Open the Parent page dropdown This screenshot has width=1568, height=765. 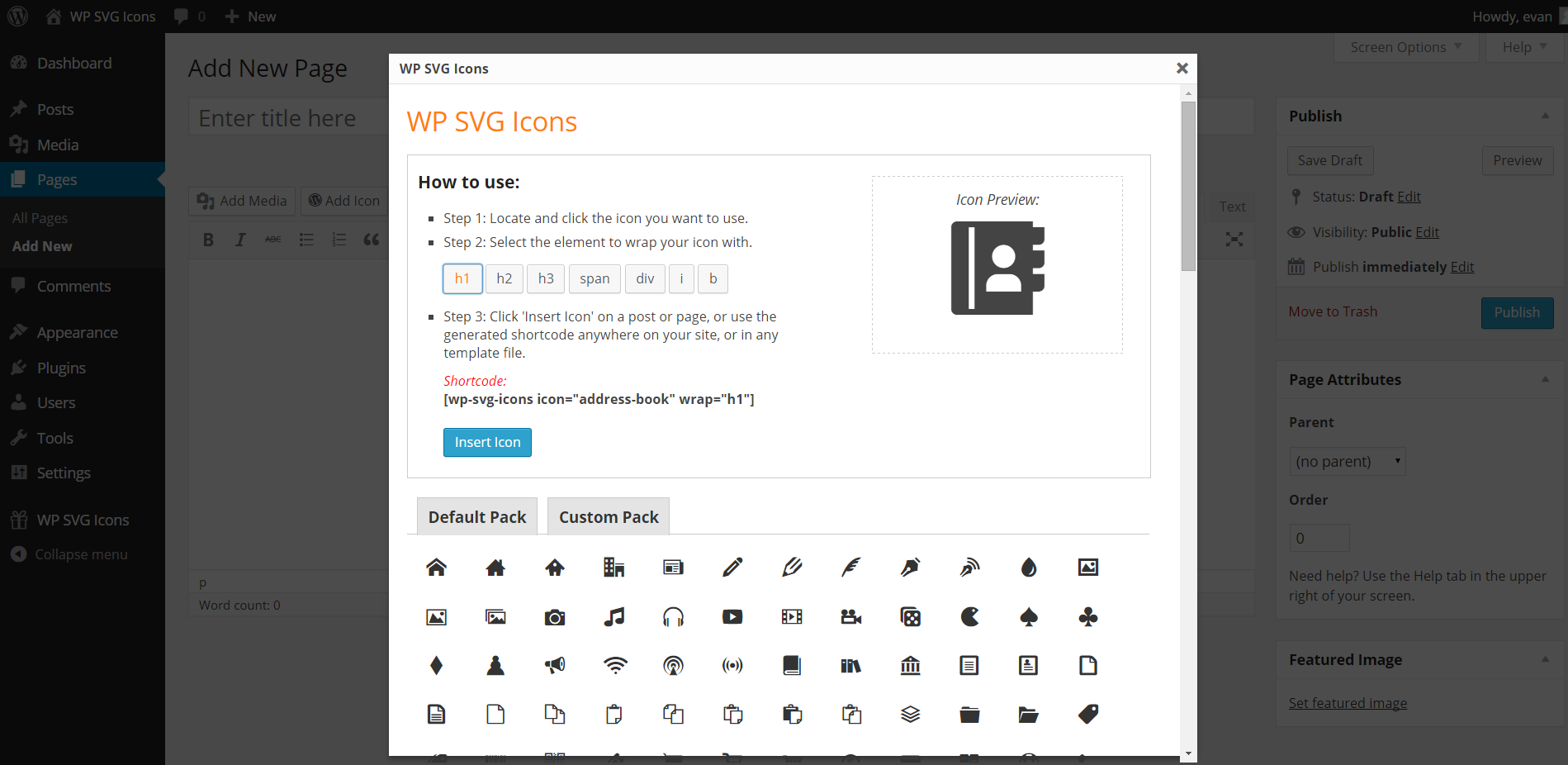pos(1347,461)
